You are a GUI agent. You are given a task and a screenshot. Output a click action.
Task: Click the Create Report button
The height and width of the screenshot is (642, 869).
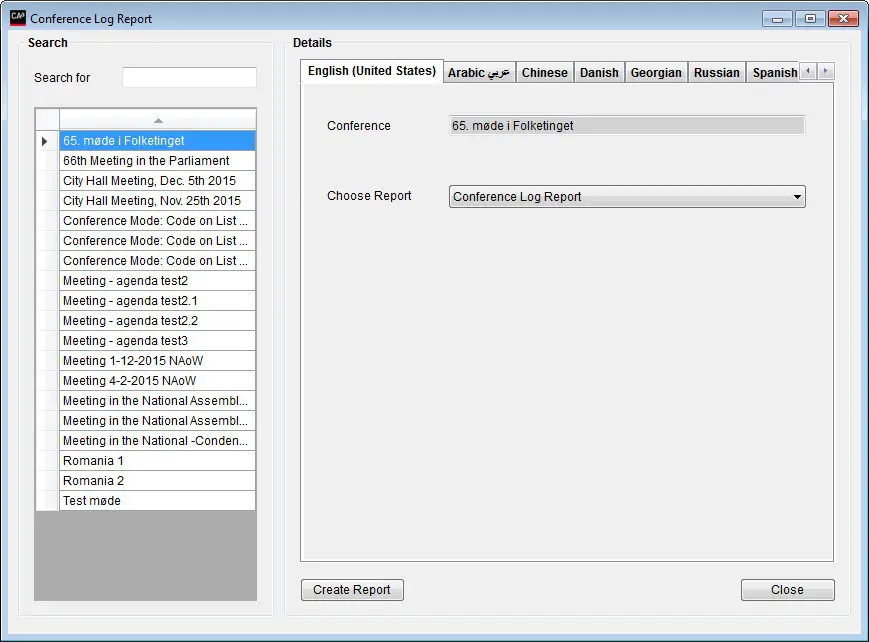point(352,589)
